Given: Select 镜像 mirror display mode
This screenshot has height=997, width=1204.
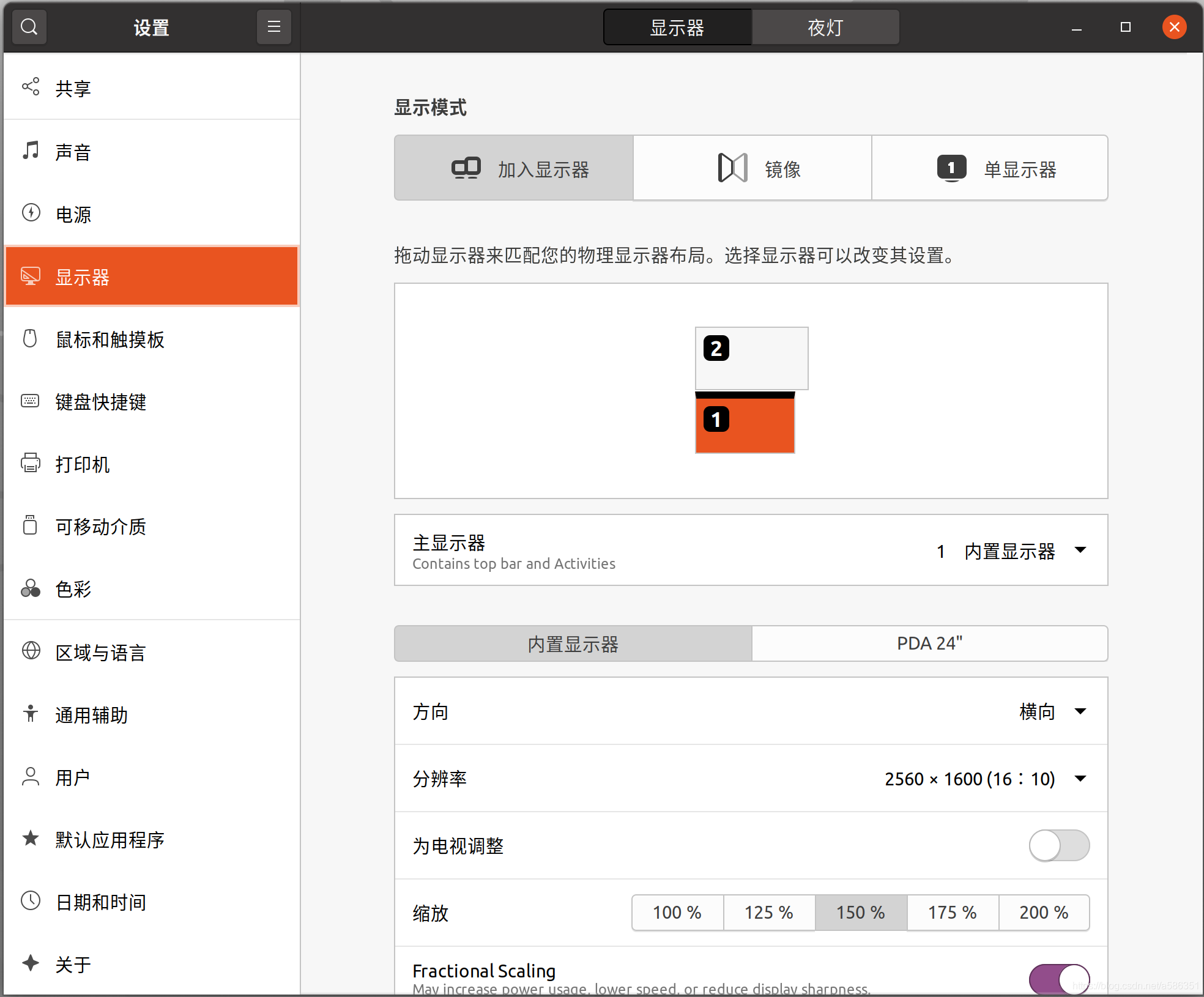Looking at the screenshot, I should tap(752, 168).
